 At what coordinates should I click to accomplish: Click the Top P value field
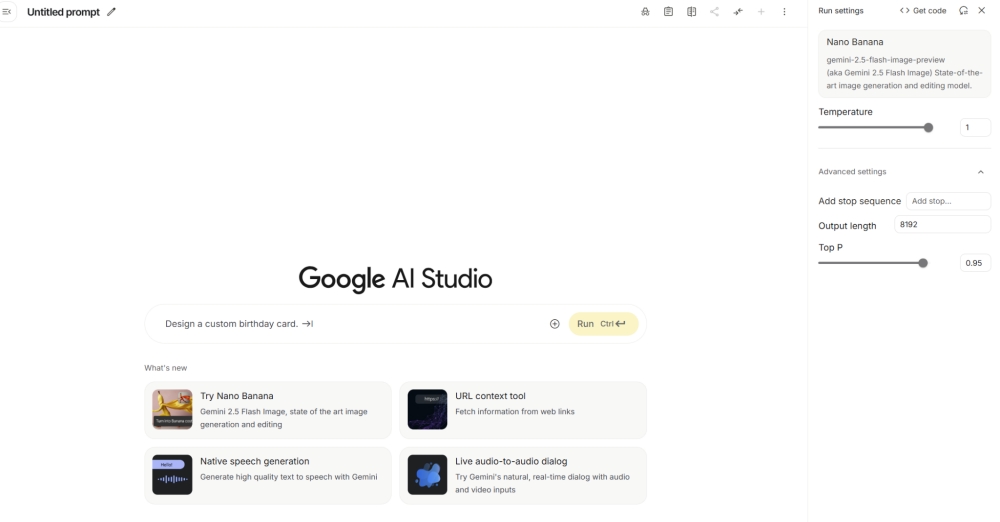[974, 263]
